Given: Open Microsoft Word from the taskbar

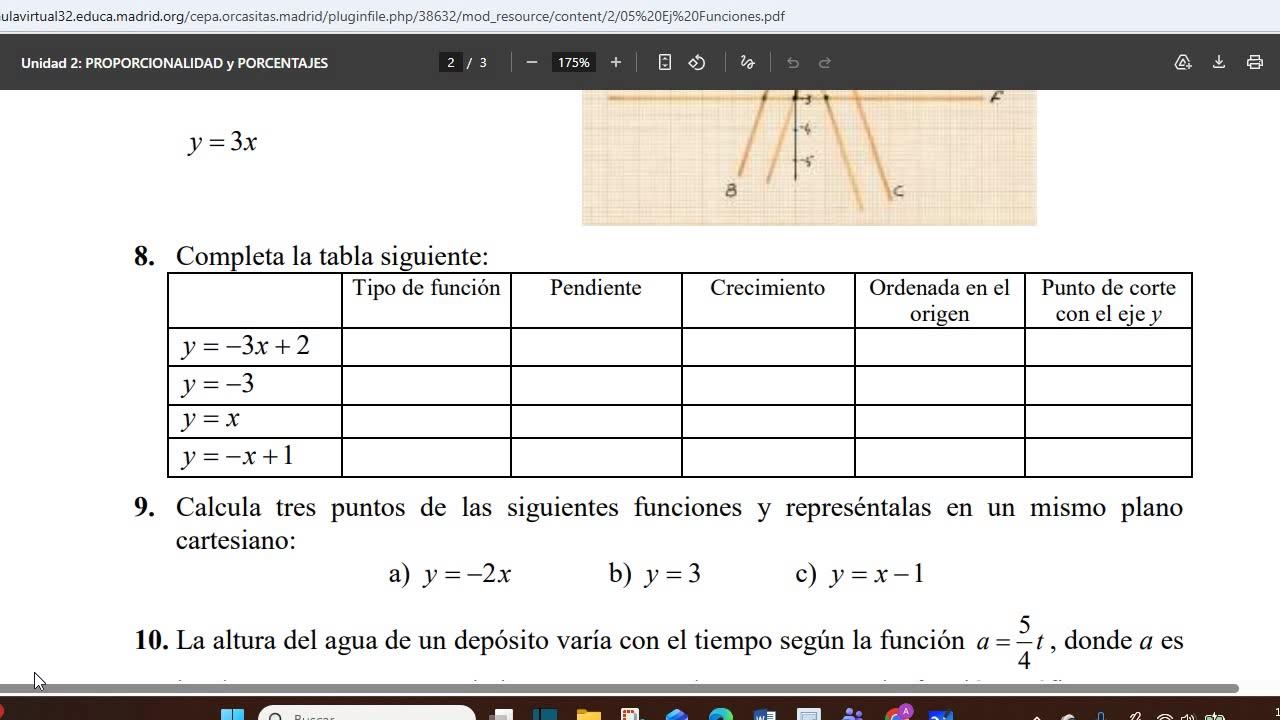Looking at the screenshot, I should (x=764, y=714).
